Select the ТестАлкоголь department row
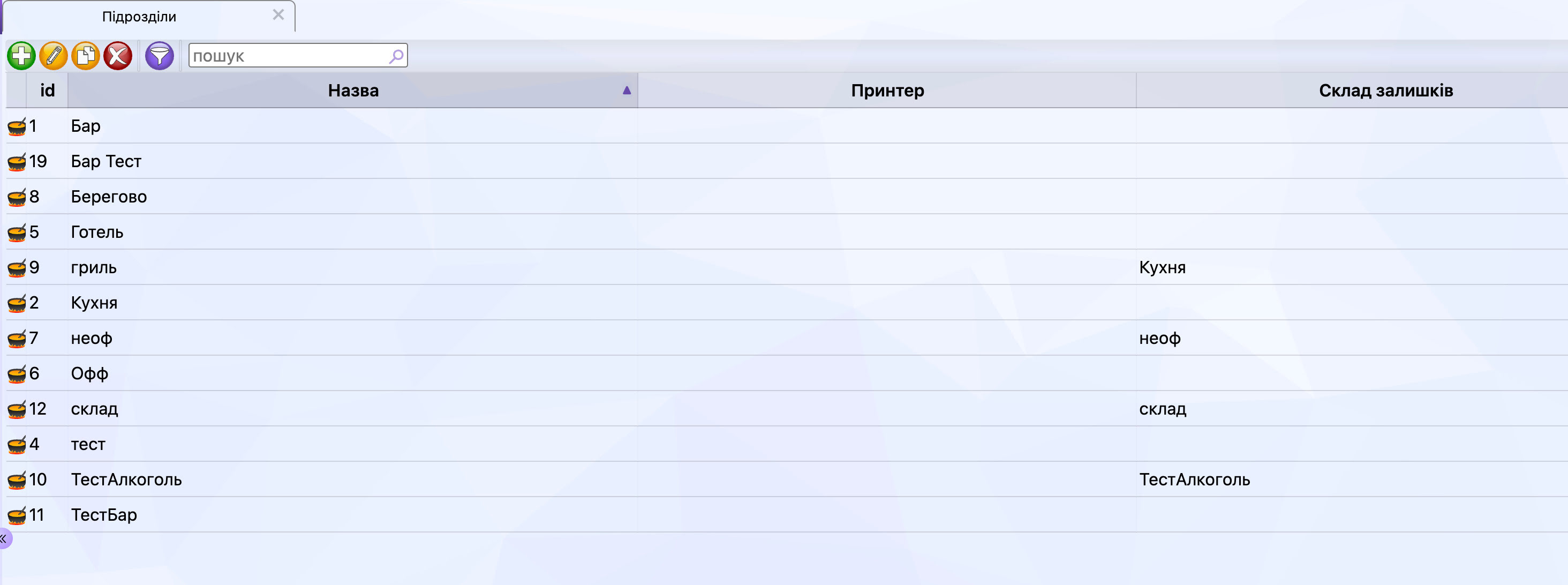 point(787,479)
